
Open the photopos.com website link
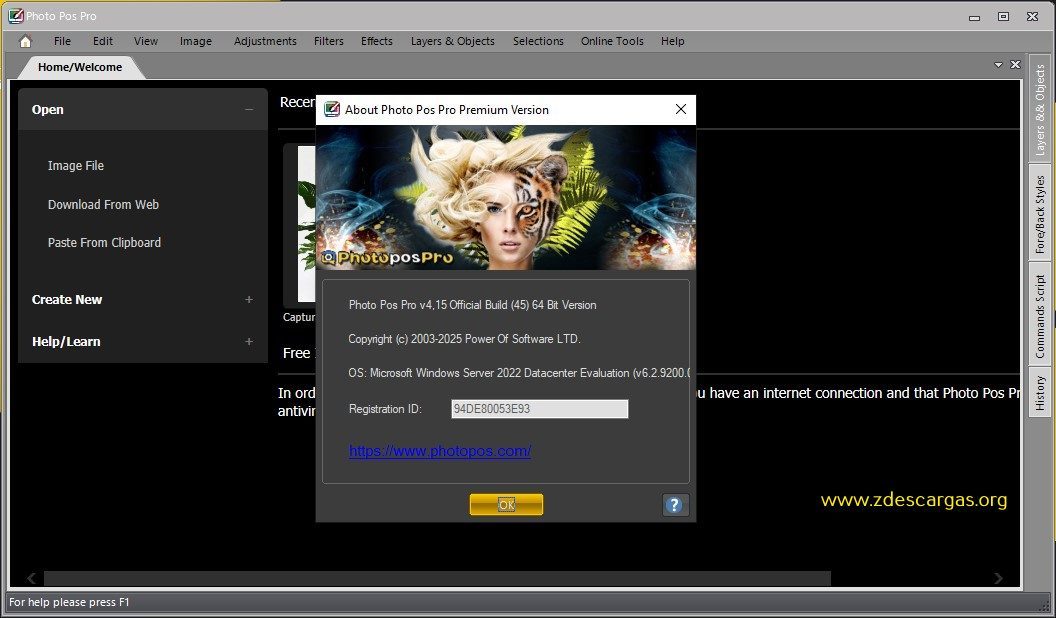(440, 451)
